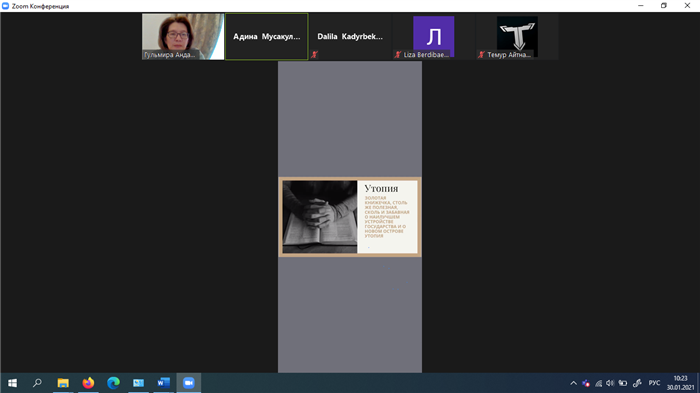Select the Адина Мусакул participant tile
Image resolution: width=700 pixels, height=393 pixels.
(267, 36)
